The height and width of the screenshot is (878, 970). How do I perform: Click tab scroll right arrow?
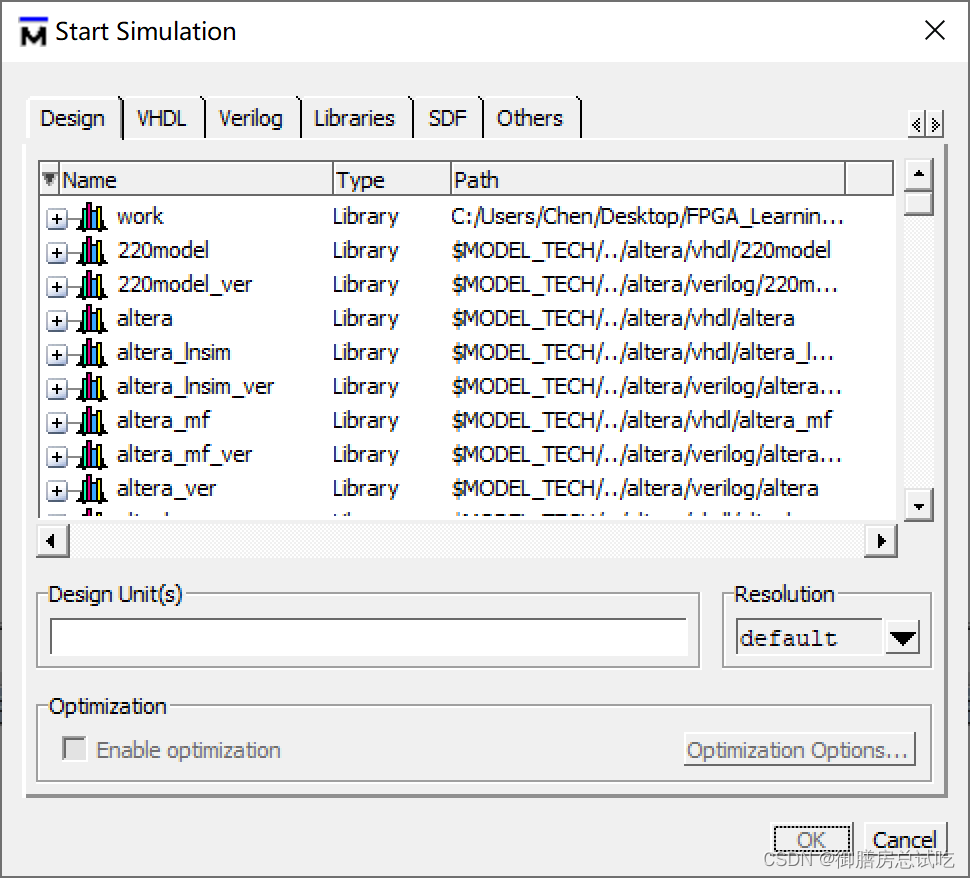click(x=935, y=124)
